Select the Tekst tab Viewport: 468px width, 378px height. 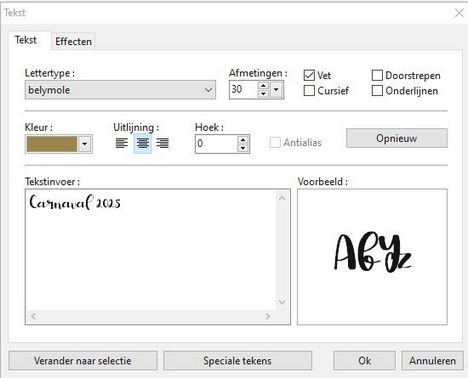[x=26, y=40]
